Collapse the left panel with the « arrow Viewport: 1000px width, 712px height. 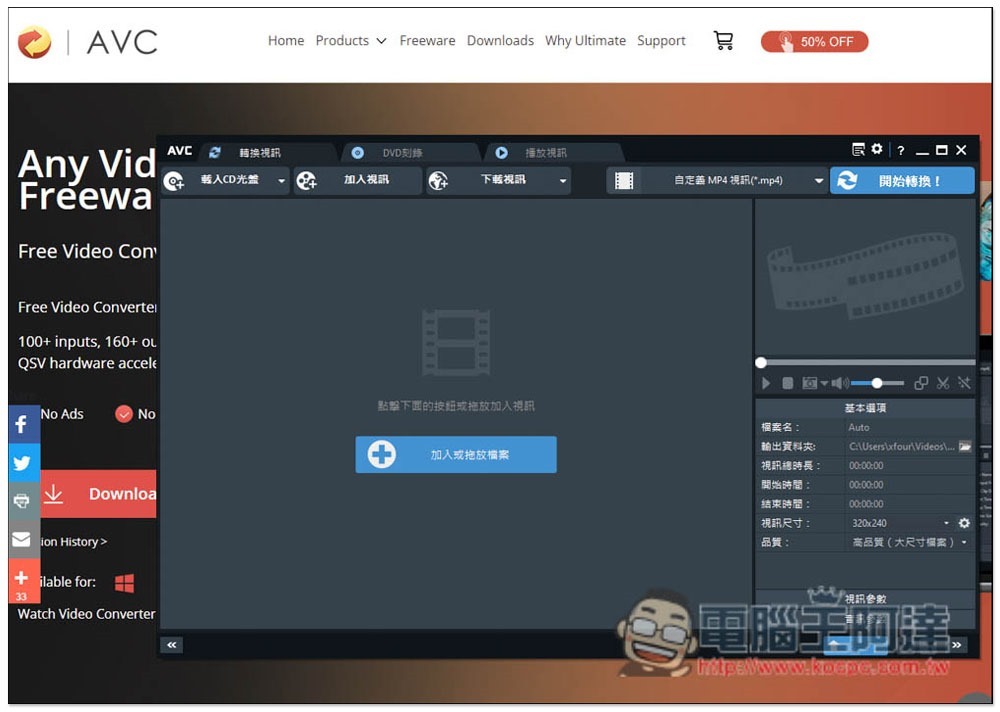[172, 645]
